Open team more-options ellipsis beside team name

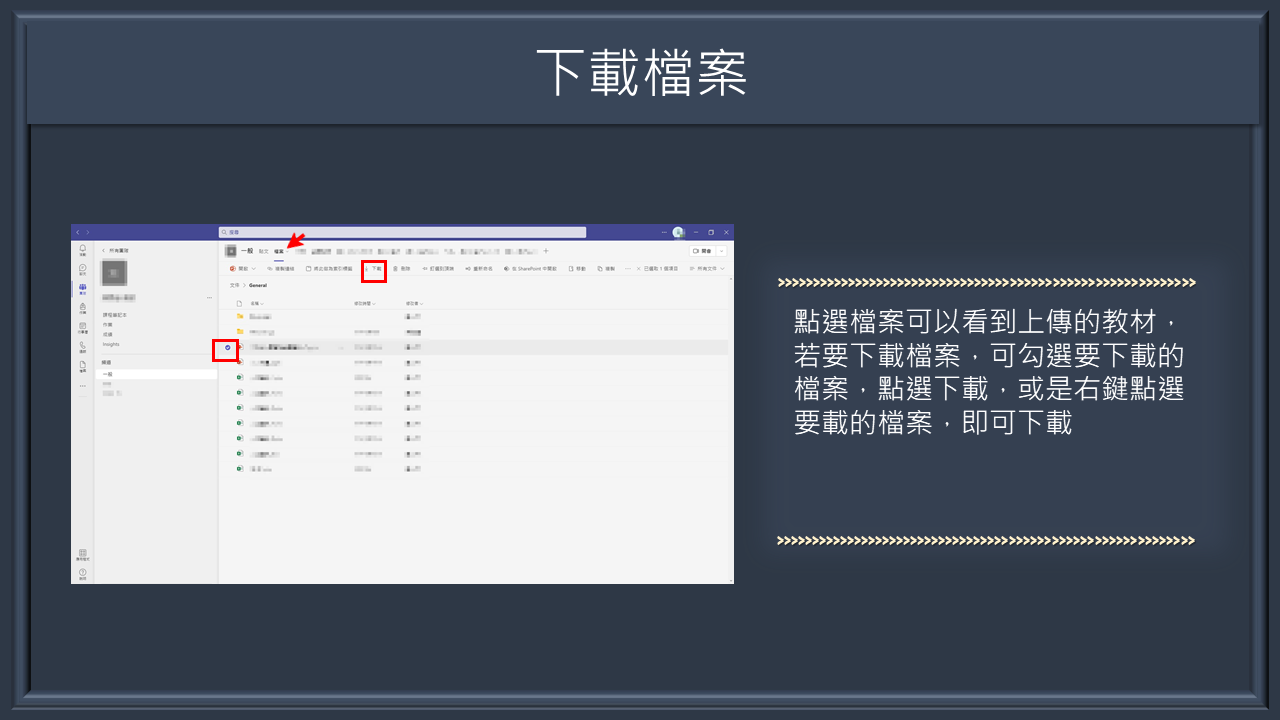click(209, 298)
